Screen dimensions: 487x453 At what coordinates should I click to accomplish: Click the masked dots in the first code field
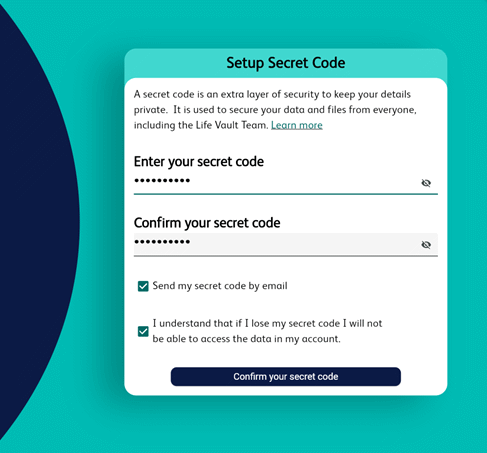click(162, 181)
